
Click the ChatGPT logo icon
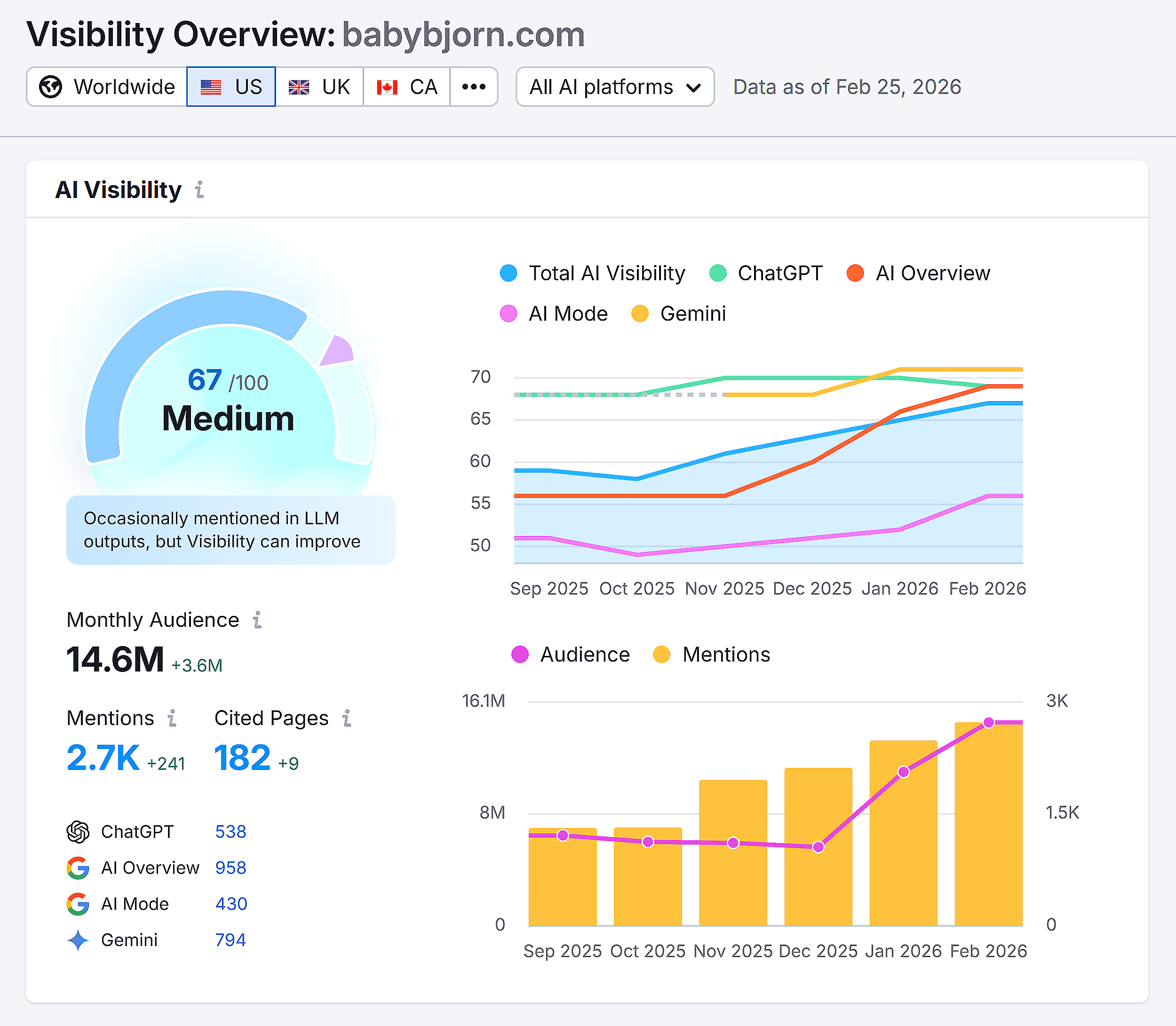(79, 832)
